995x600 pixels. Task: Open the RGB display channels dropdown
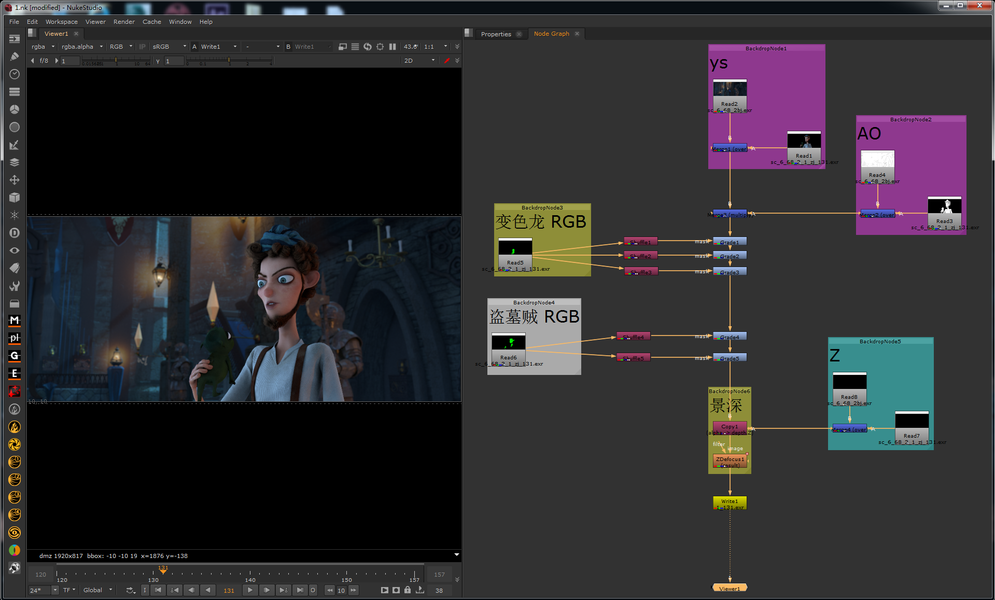pyautogui.click(x=121, y=46)
